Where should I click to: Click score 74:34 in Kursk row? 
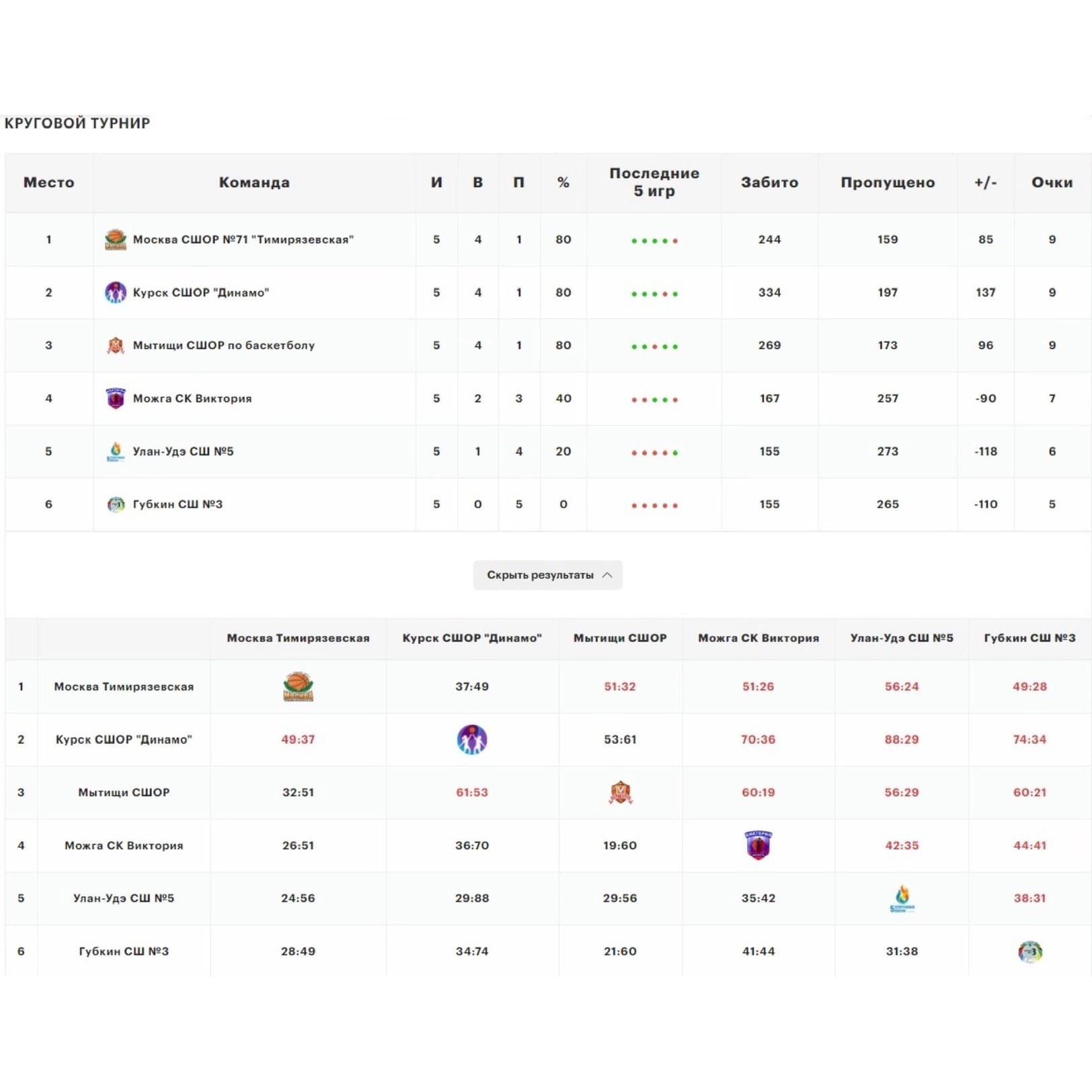1029,740
